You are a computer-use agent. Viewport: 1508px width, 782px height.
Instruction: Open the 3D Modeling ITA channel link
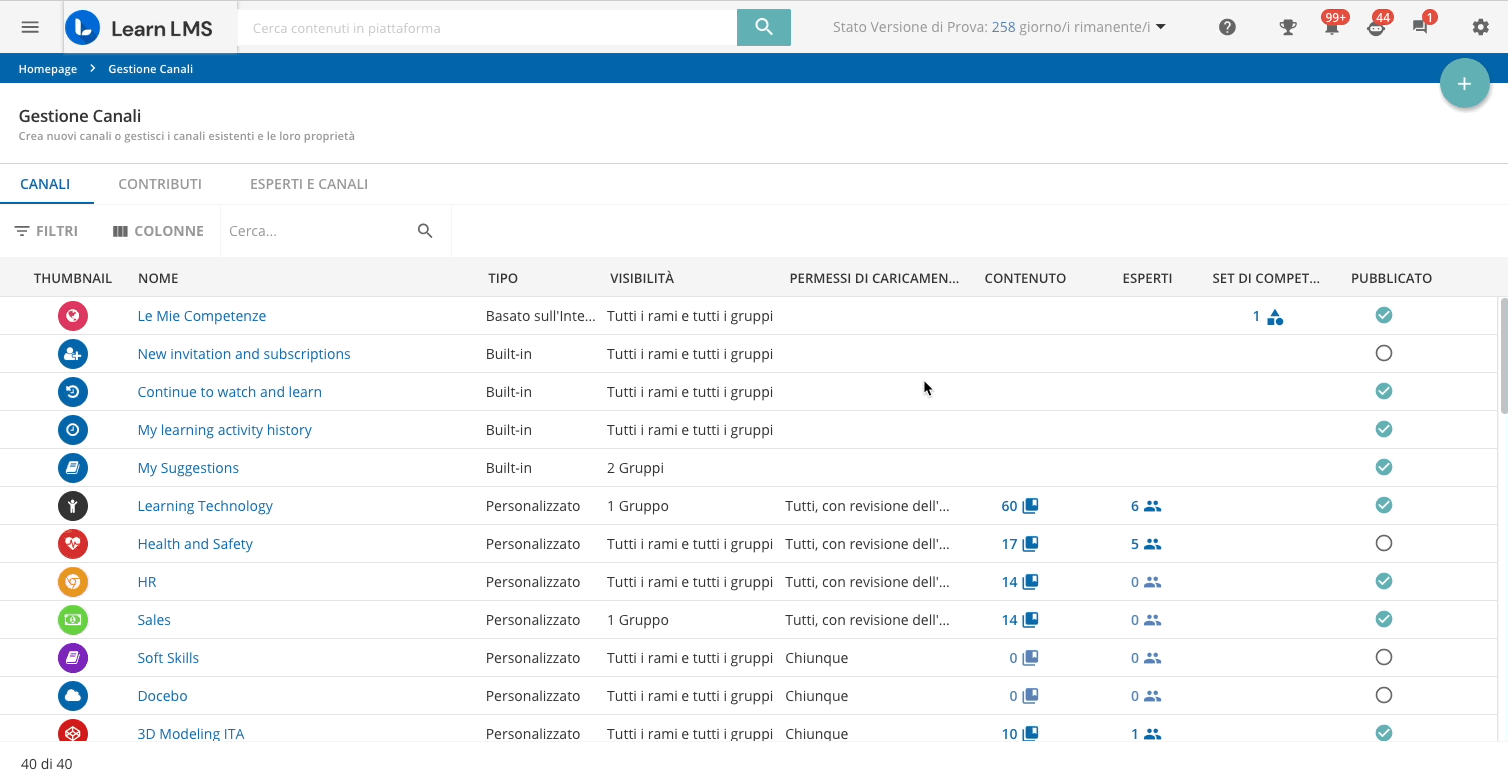191,734
